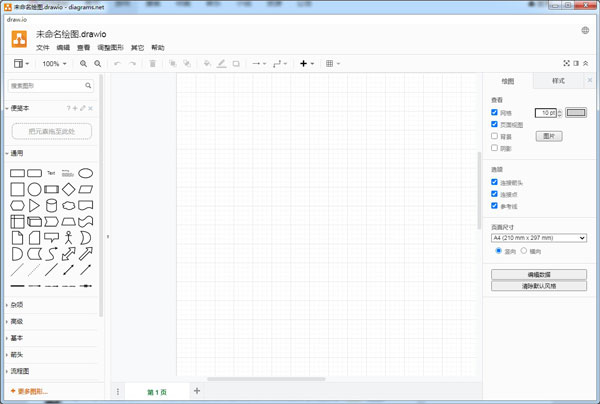Image resolution: width=600 pixels, height=404 pixels.
Task: Click the zoom out magnifier icon
Action: [x=98, y=64]
